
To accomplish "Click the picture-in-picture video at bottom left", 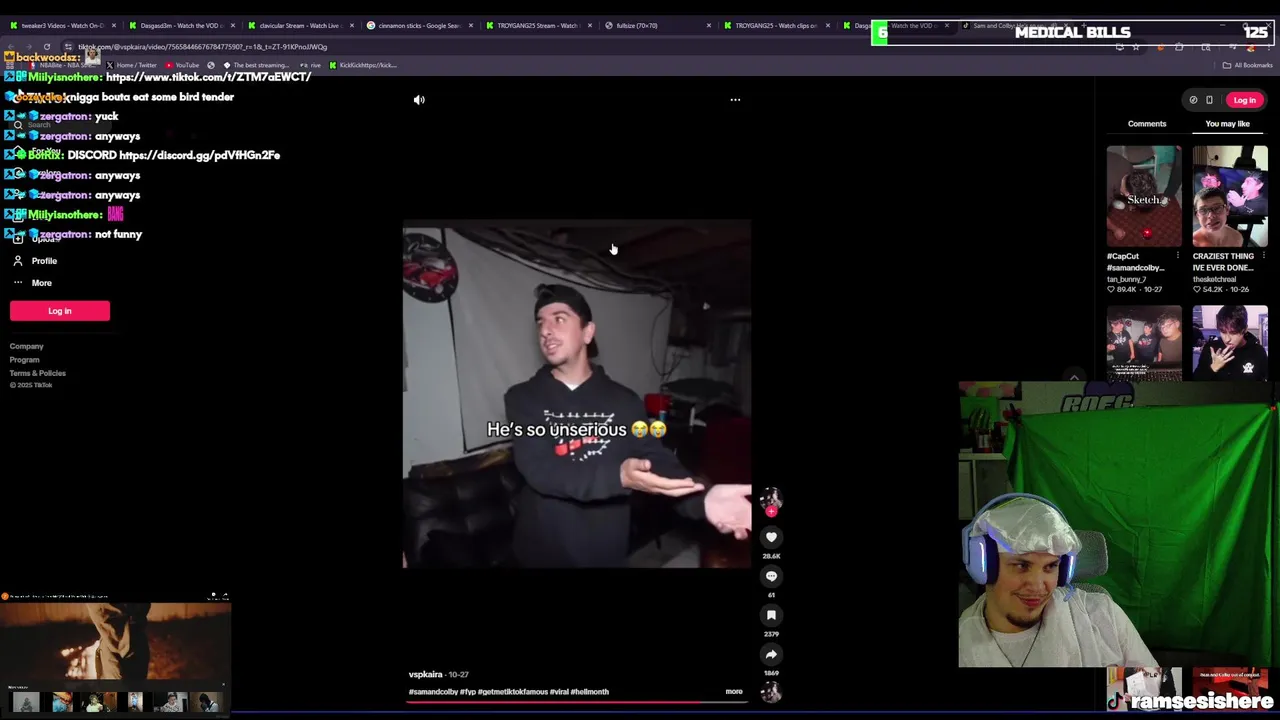I will [115, 640].
